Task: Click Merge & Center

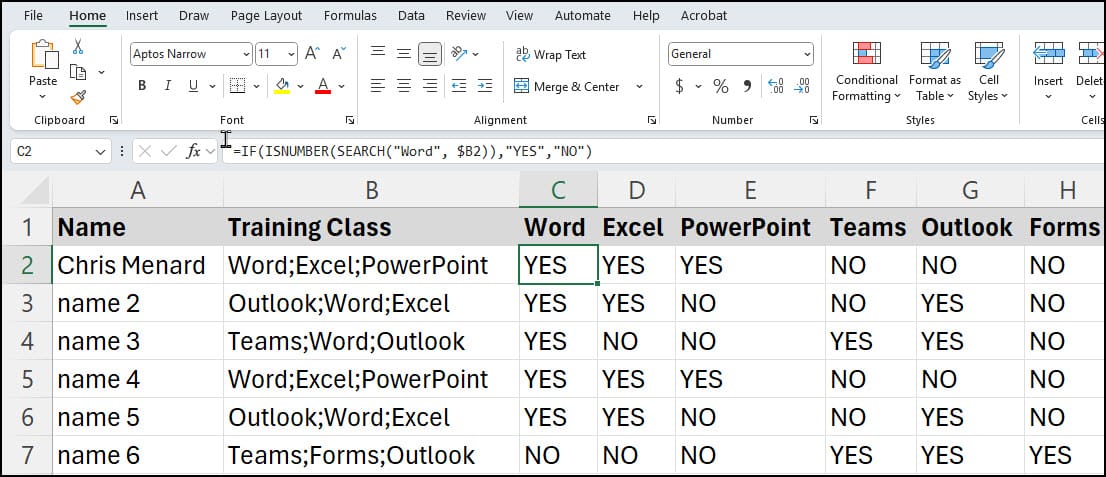Action: point(567,87)
